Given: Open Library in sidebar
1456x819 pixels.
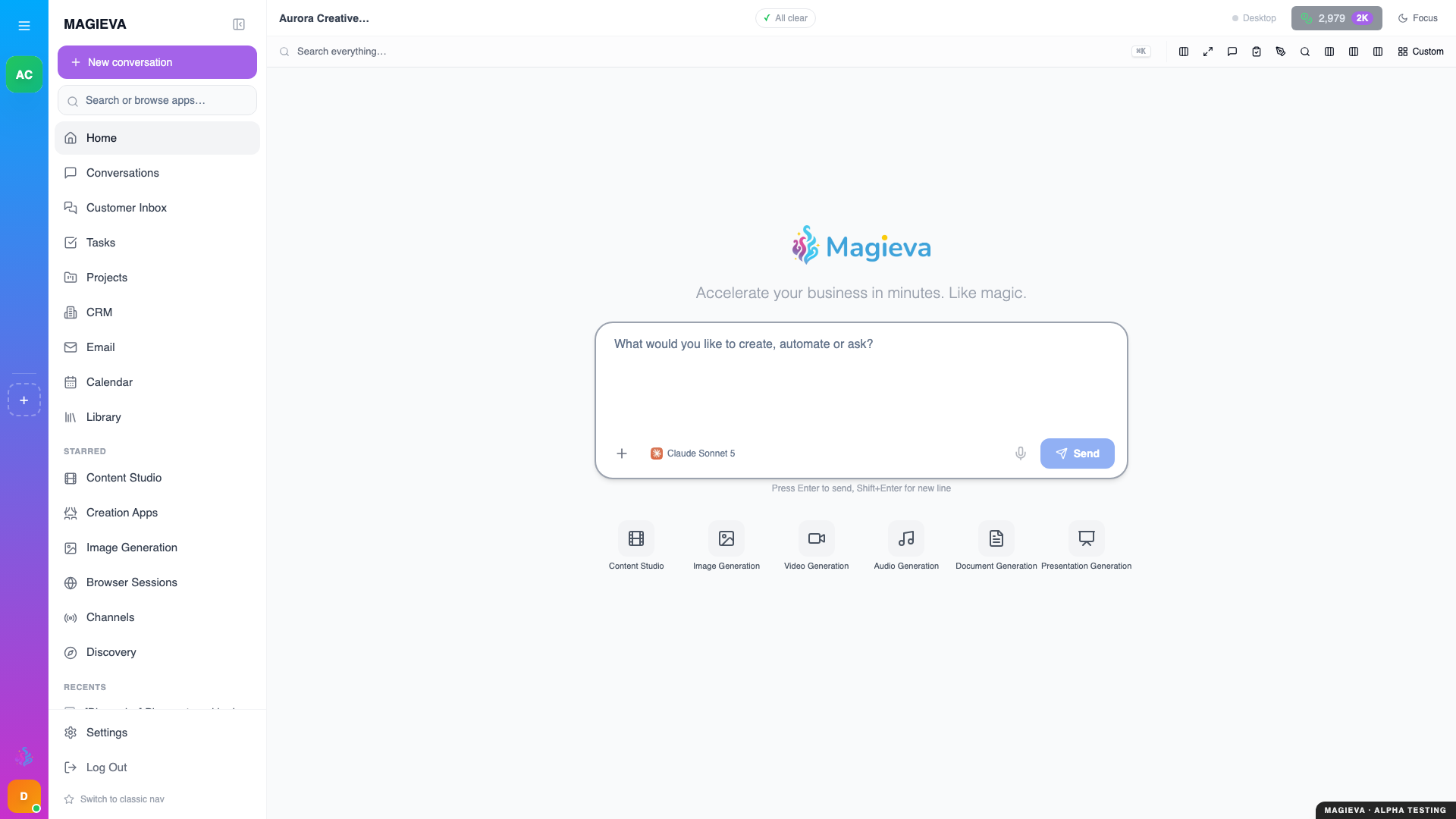Looking at the screenshot, I should coord(157,417).
